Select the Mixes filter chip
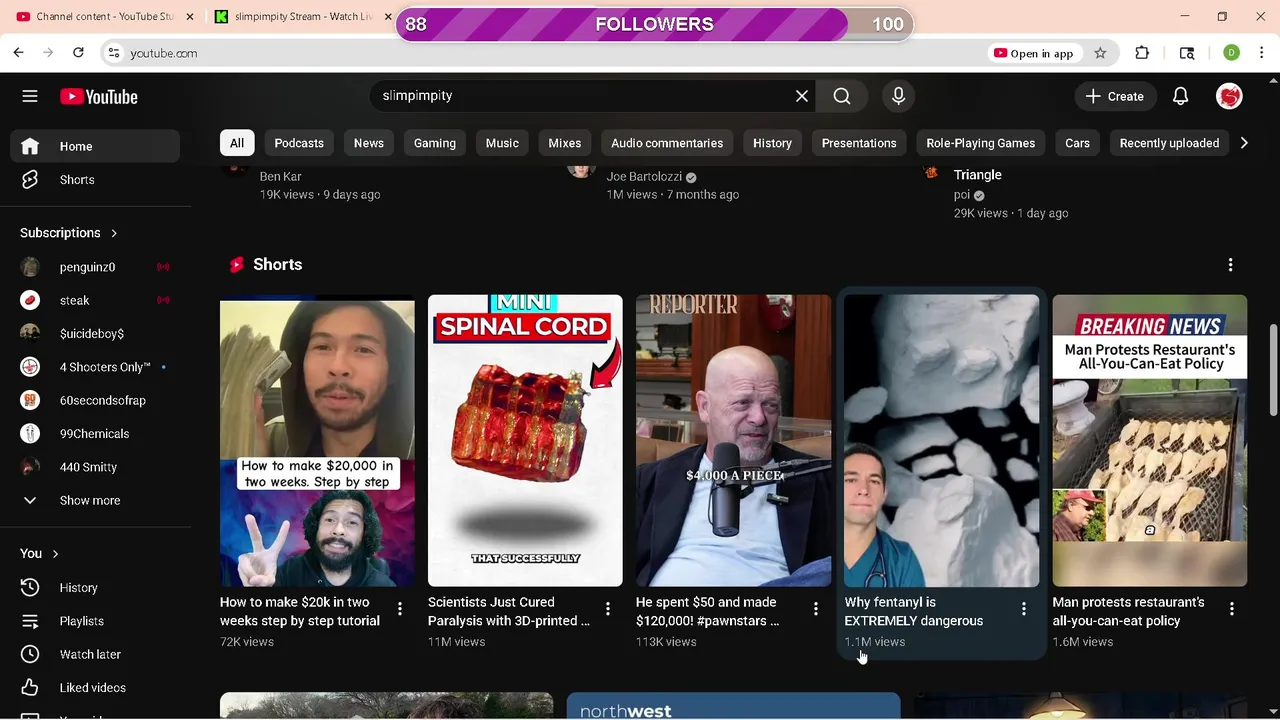 [564, 143]
